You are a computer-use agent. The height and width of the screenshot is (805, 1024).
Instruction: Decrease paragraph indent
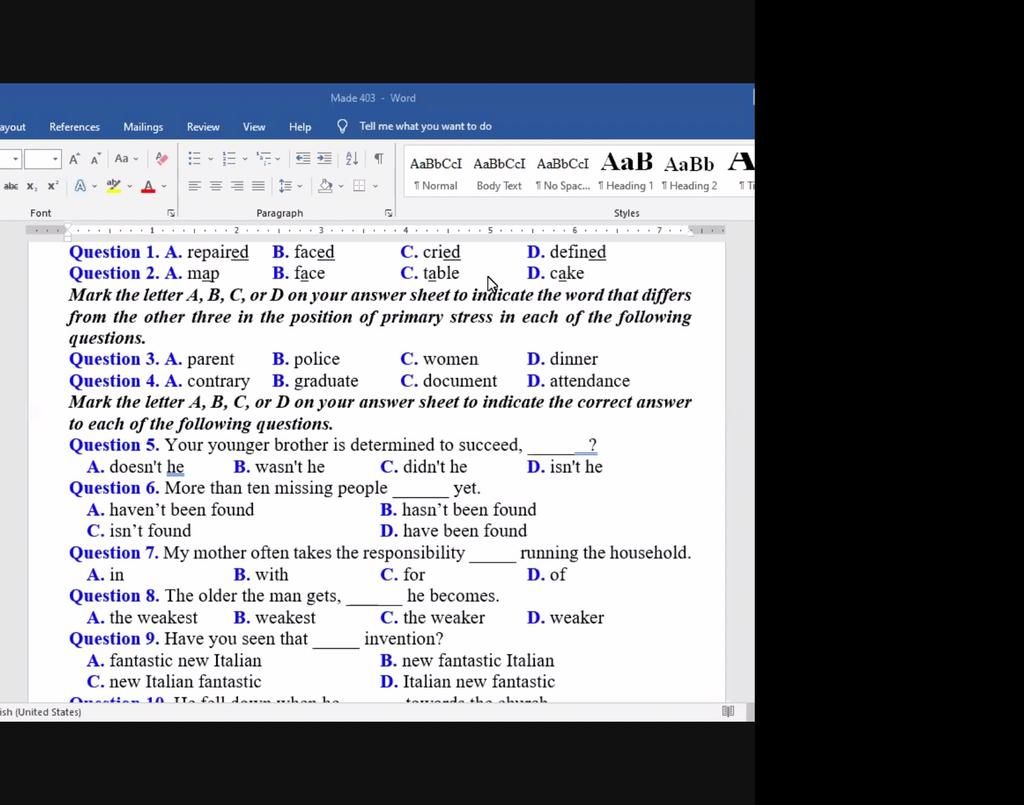303,159
